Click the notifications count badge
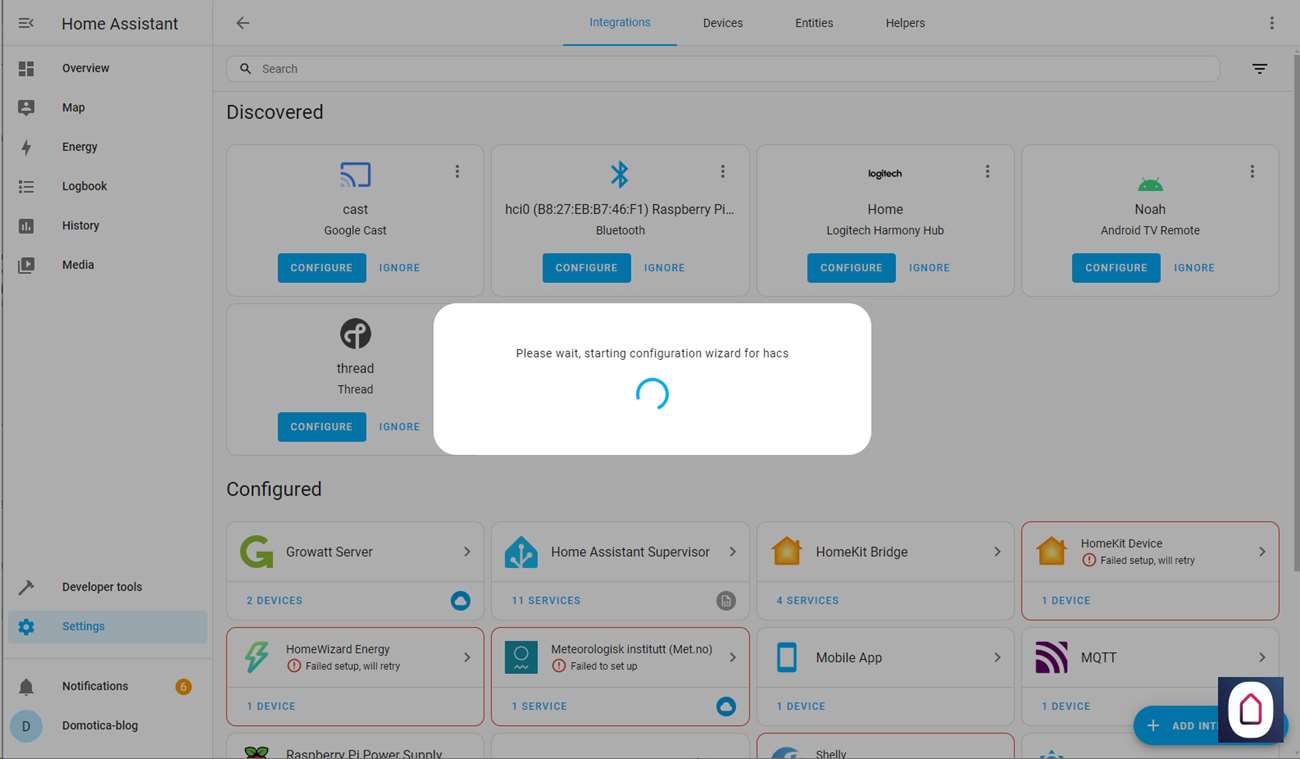The width and height of the screenshot is (1300, 759). [x=183, y=687]
